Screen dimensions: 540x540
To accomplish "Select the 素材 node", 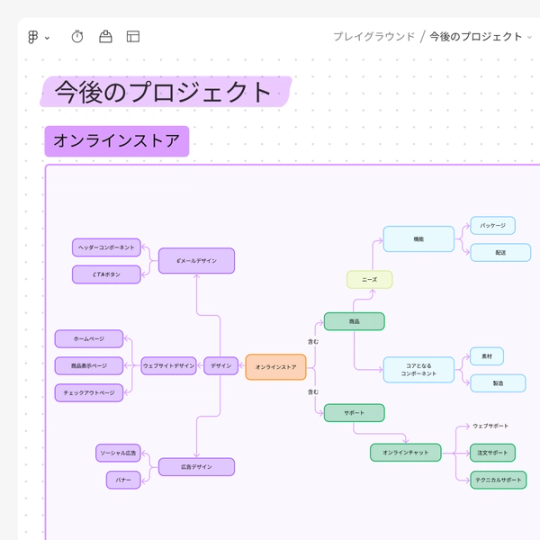I will (487, 356).
